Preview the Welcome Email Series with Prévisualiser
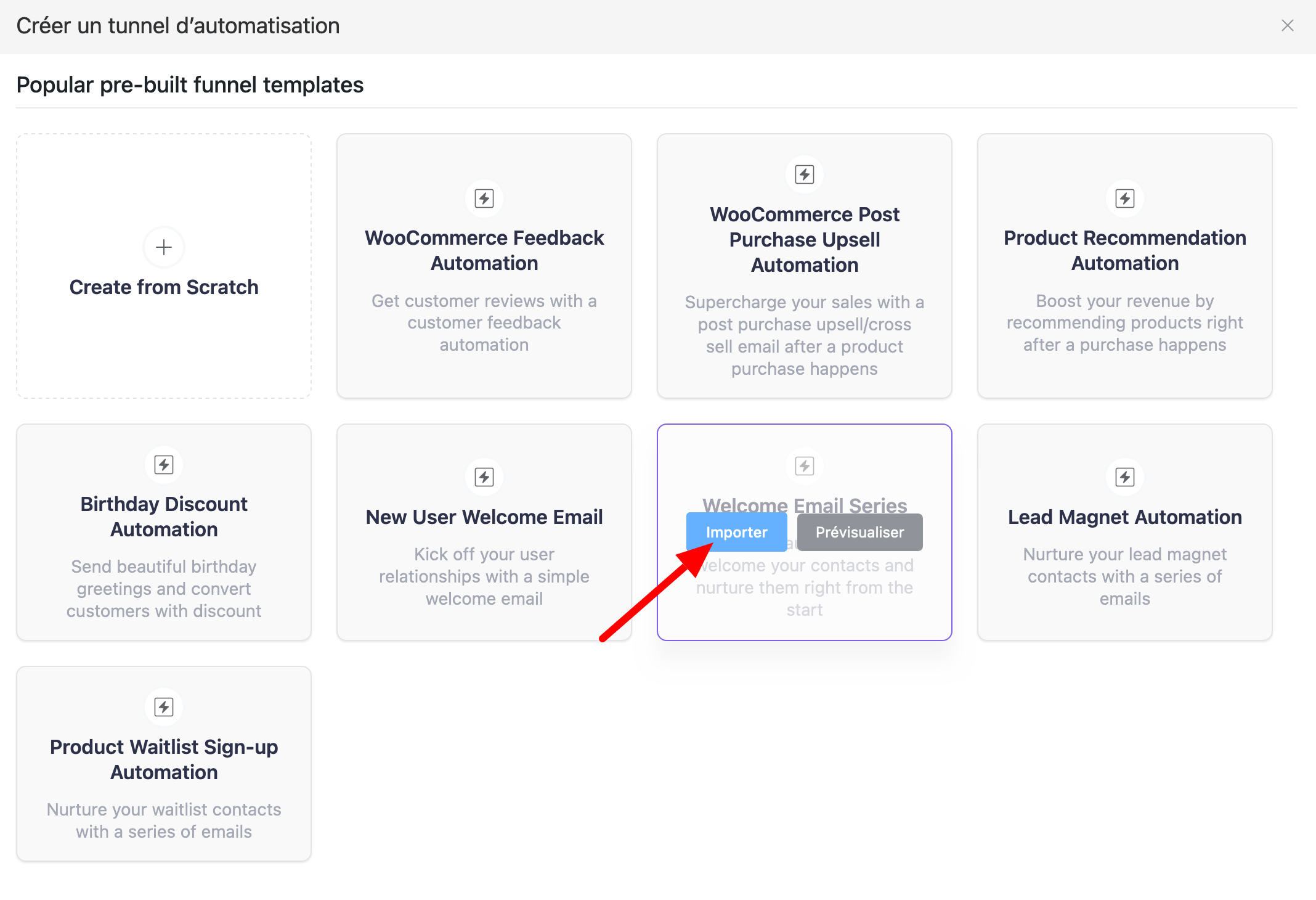The image size is (1316, 900). (x=859, y=532)
